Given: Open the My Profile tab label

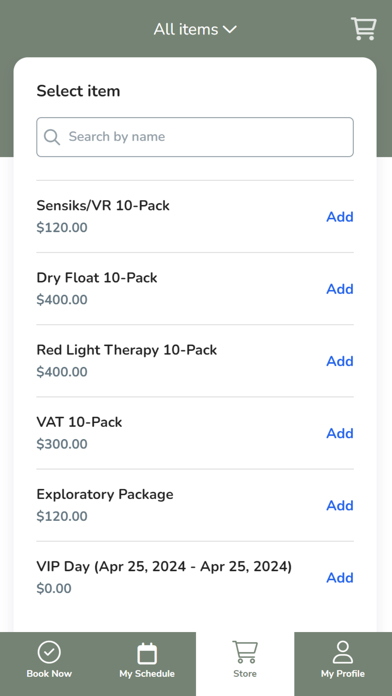Looking at the screenshot, I should click(343, 673).
